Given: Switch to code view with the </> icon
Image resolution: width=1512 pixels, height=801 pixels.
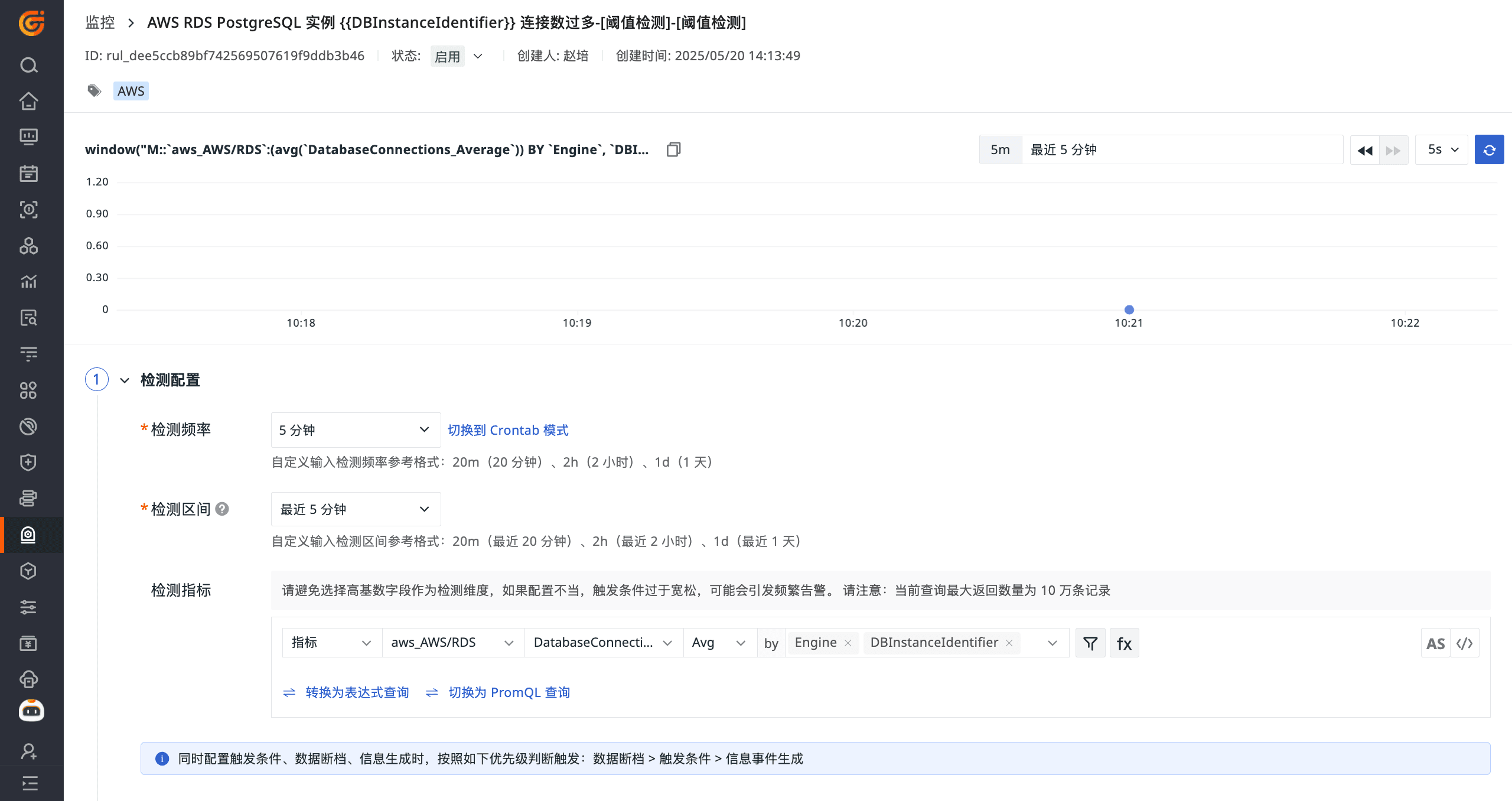Looking at the screenshot, I should click(x=1465, y=643).
